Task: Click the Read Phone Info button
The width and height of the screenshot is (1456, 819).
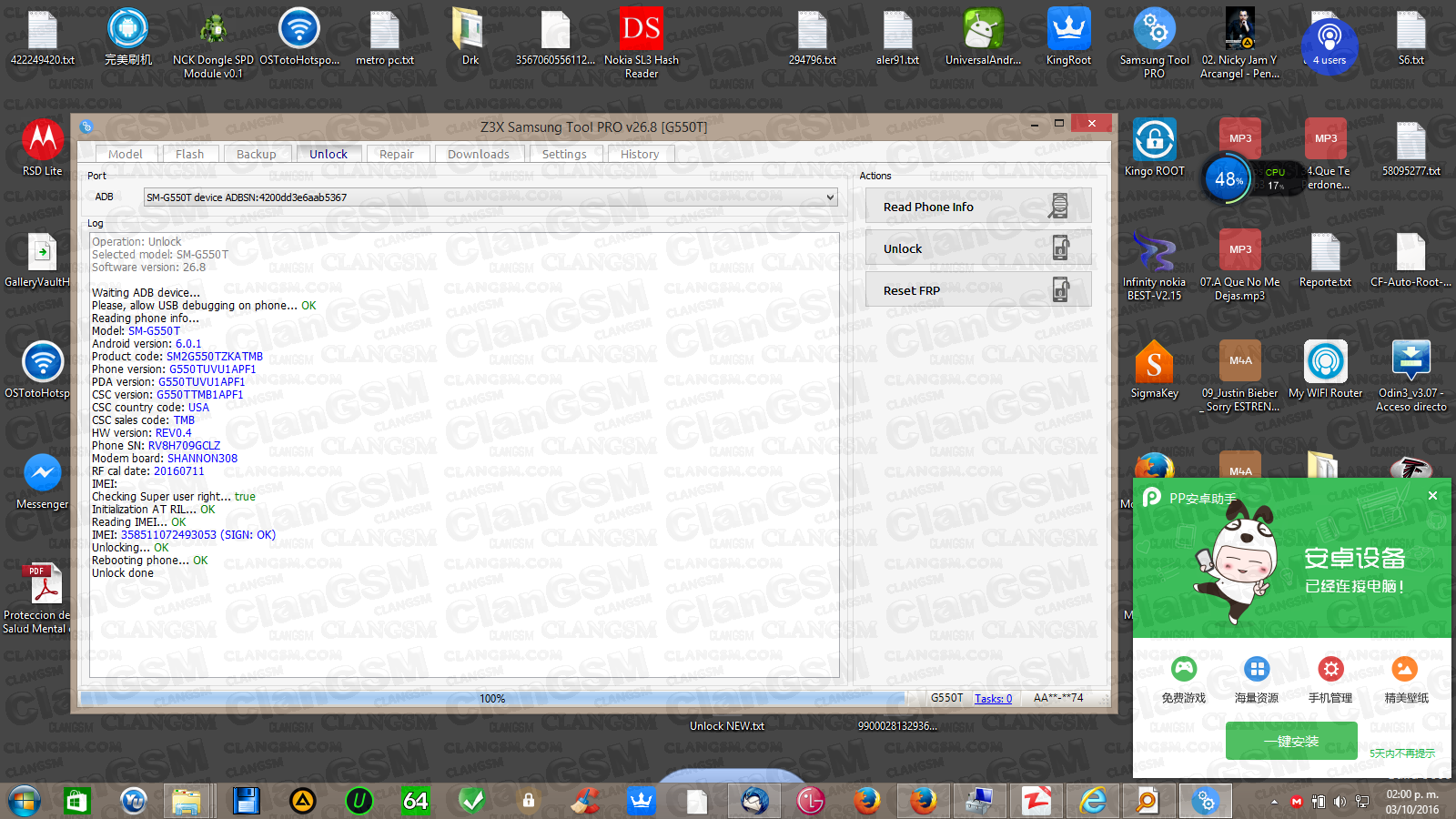Action: pos(978,207)
